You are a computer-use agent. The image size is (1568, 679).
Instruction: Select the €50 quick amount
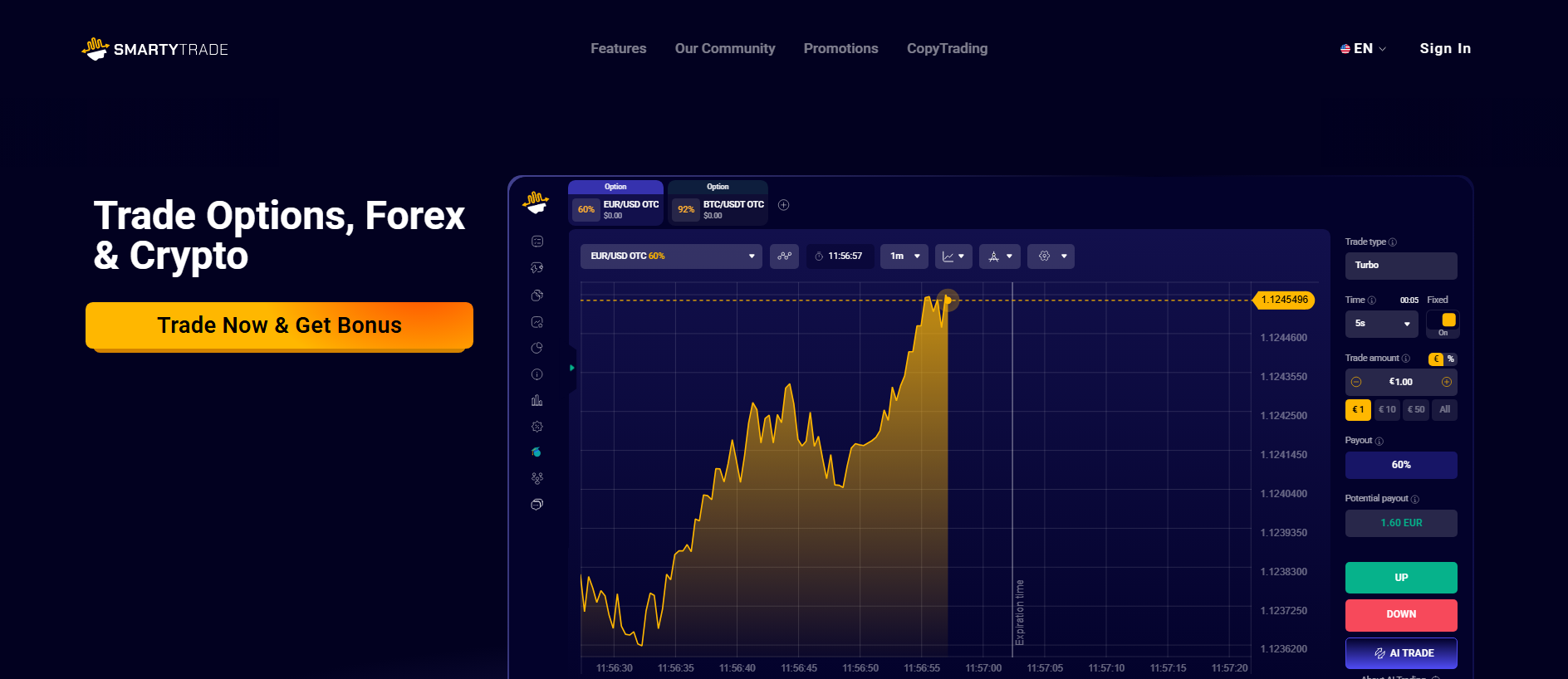pos(1416,410)
